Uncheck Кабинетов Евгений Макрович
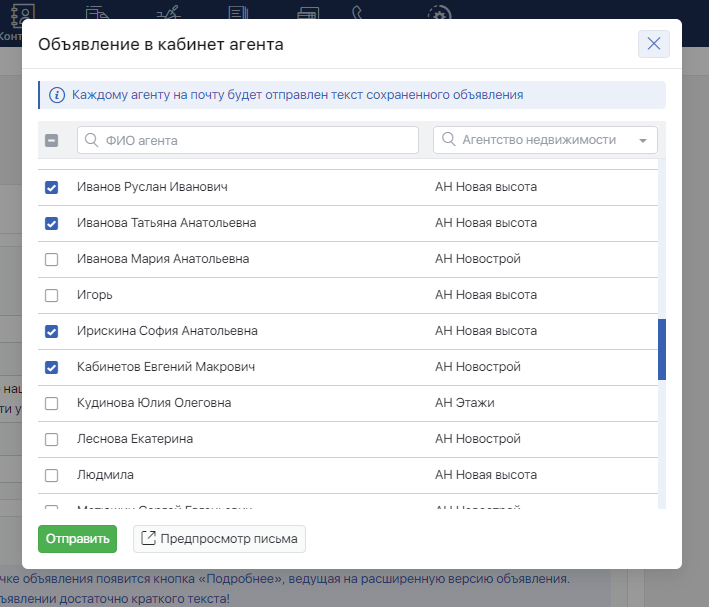 [52, 367]
